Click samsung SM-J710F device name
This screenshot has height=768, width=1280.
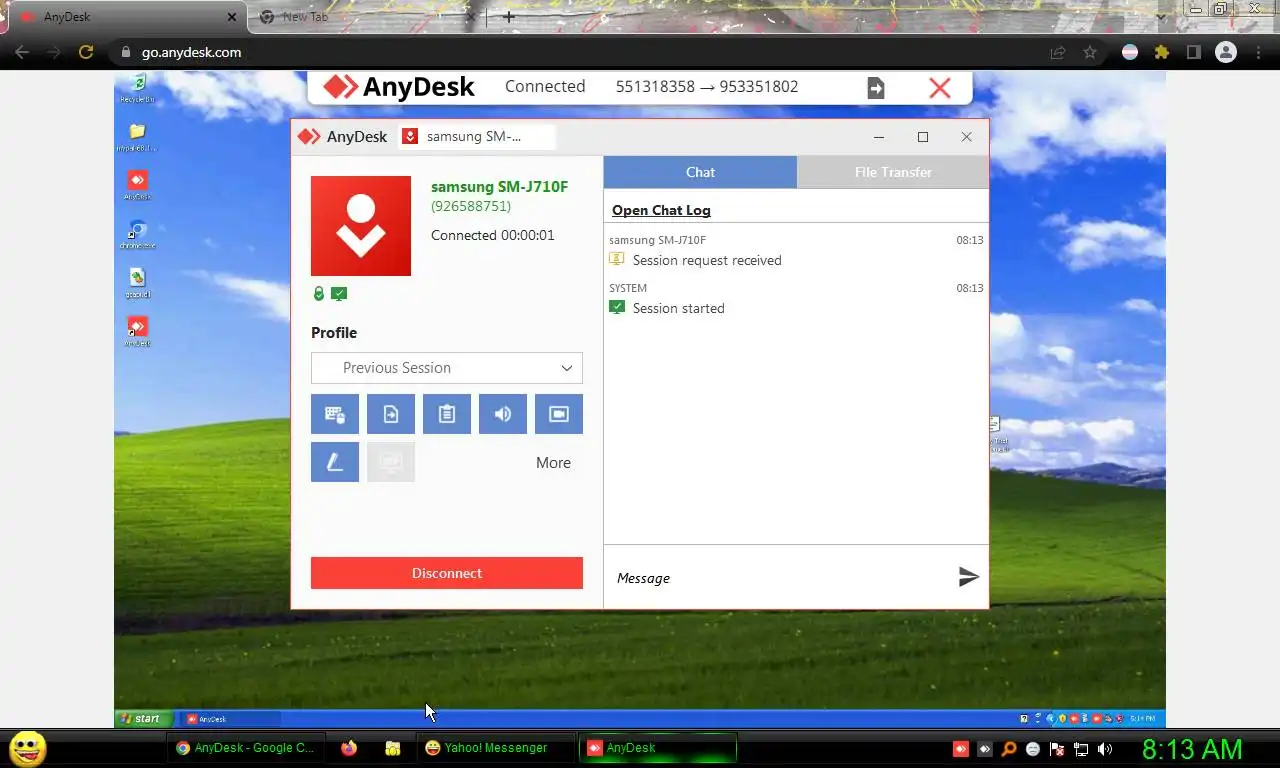pyautogui.click(x=499, y=187)
